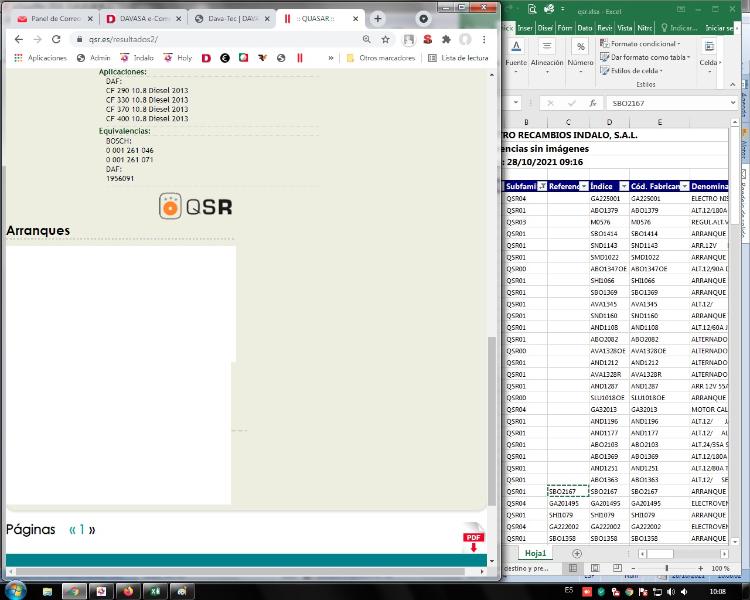
Task: Select cell SBO2167 in Referencia column
Action: click(x=568, y=491)
